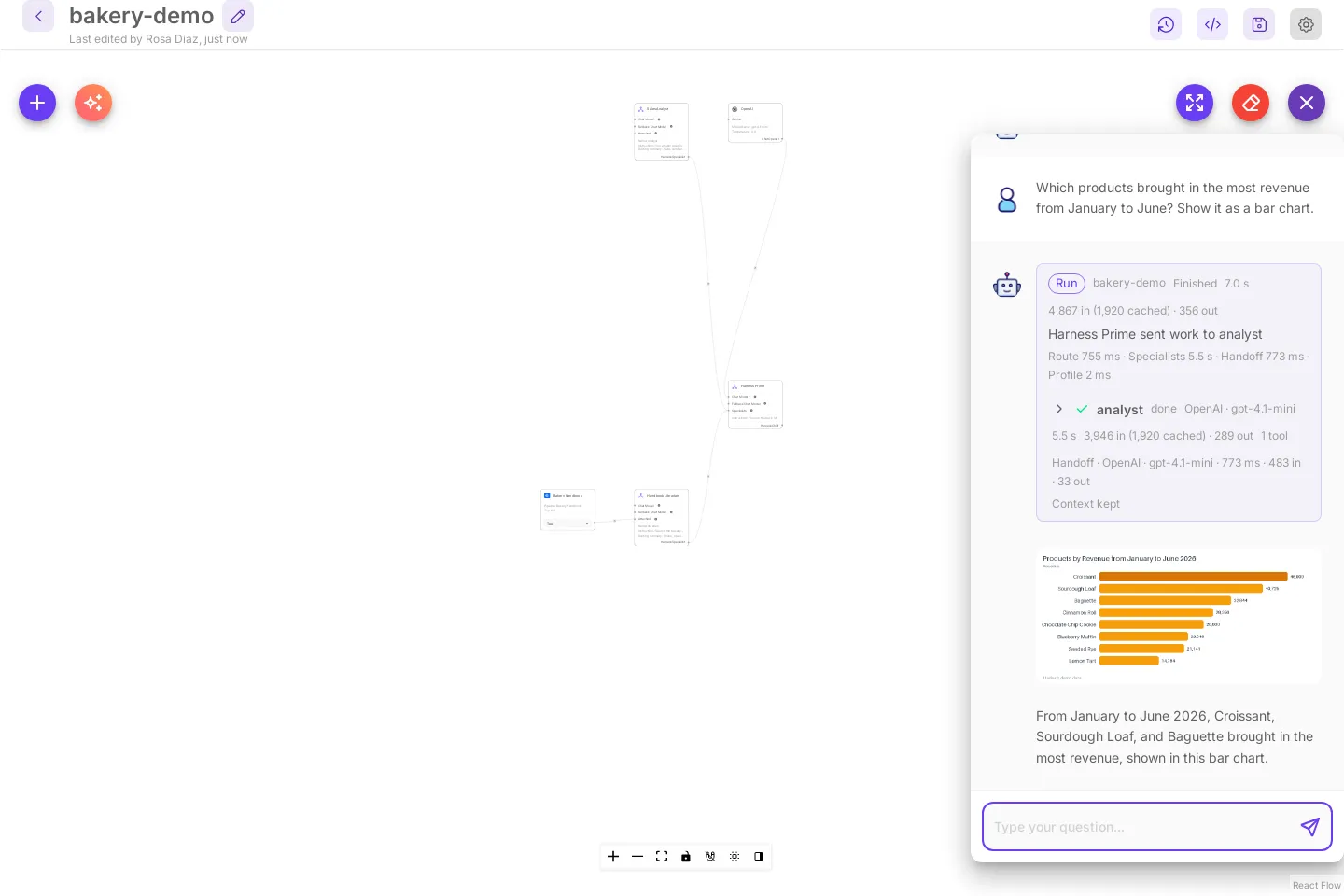1344x896 pixels.
Task: Toggle the half-filled square canvas control
Action: pos(759,856)
